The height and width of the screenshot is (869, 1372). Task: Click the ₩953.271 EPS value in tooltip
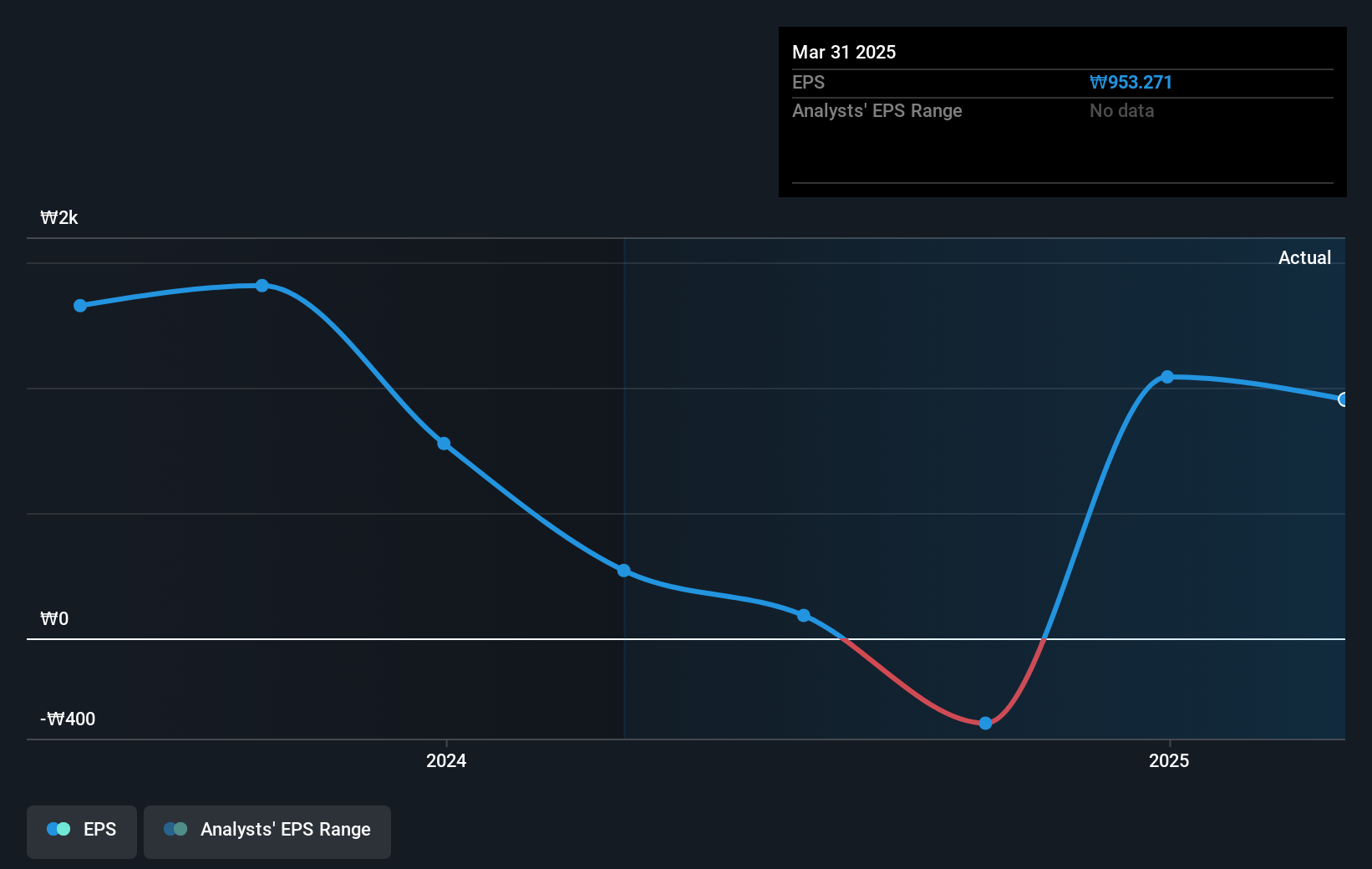pyautogui.click(x=1131, y=83)
